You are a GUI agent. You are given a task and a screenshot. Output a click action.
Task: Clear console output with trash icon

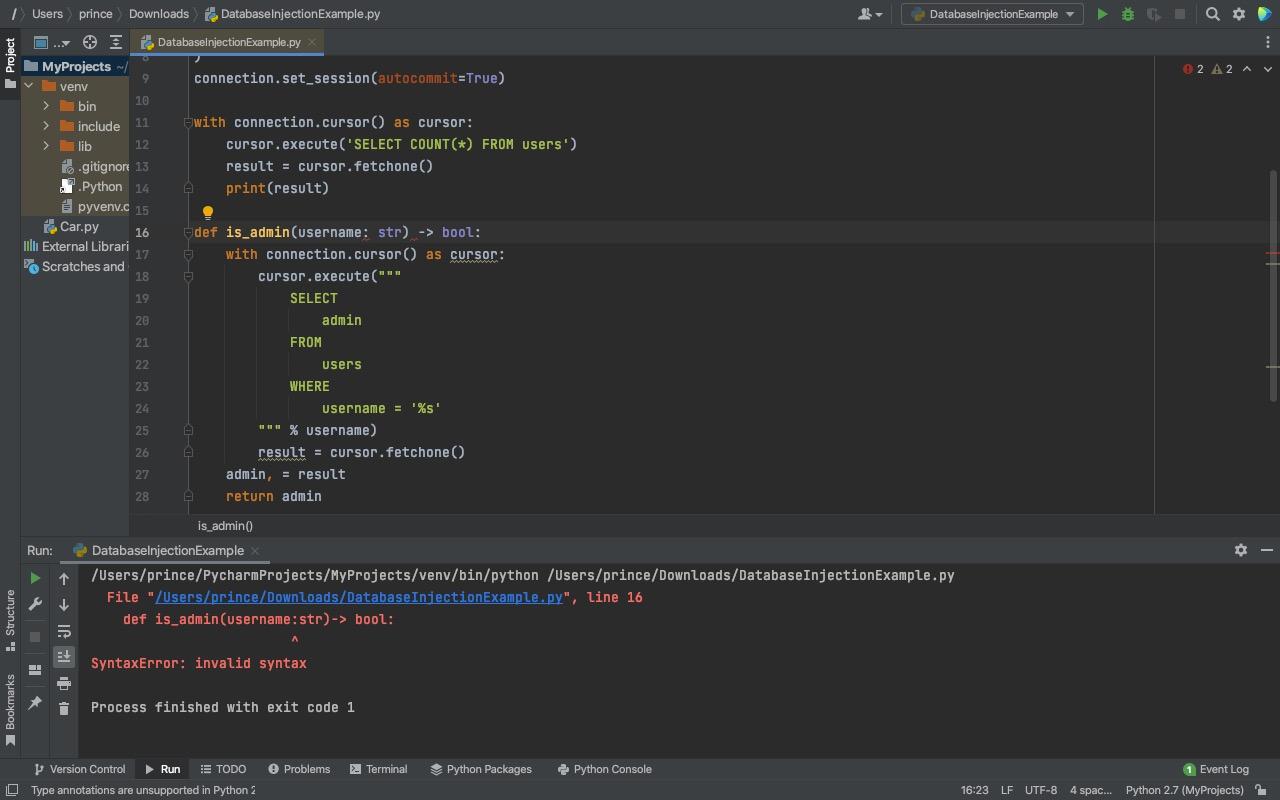pos(64,709)
